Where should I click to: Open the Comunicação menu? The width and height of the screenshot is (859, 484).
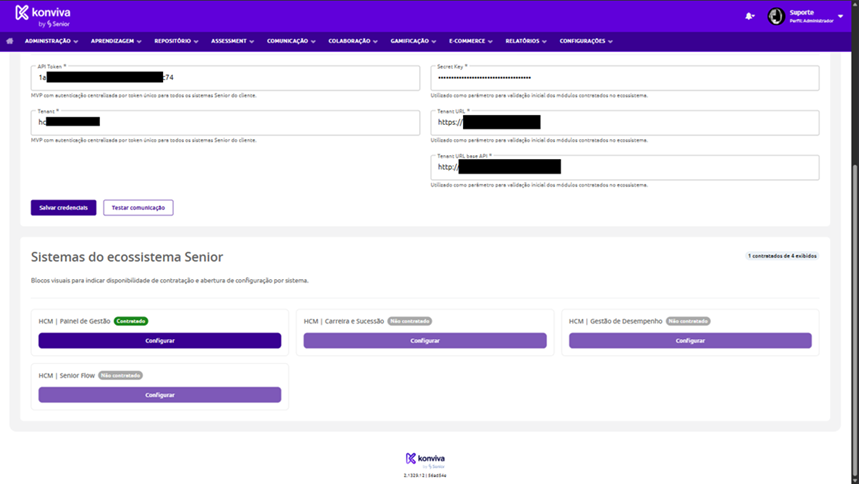tap(291, 41)
